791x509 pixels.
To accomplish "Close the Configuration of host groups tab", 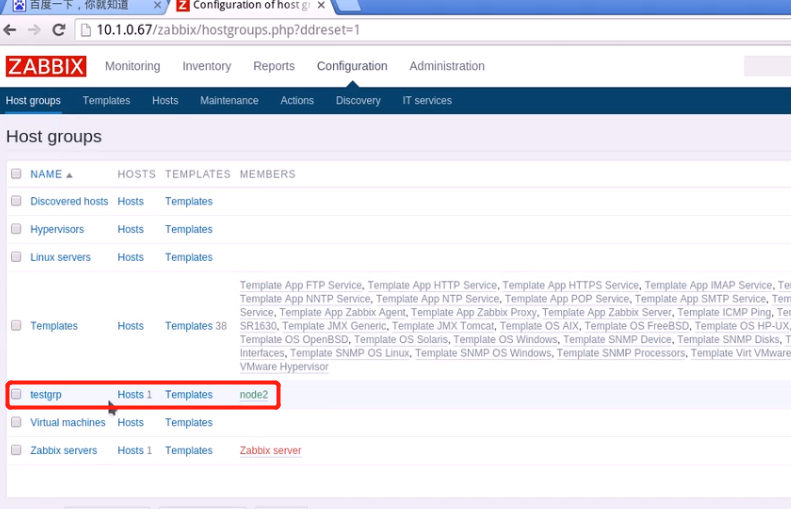I will (x=321, y=5).
